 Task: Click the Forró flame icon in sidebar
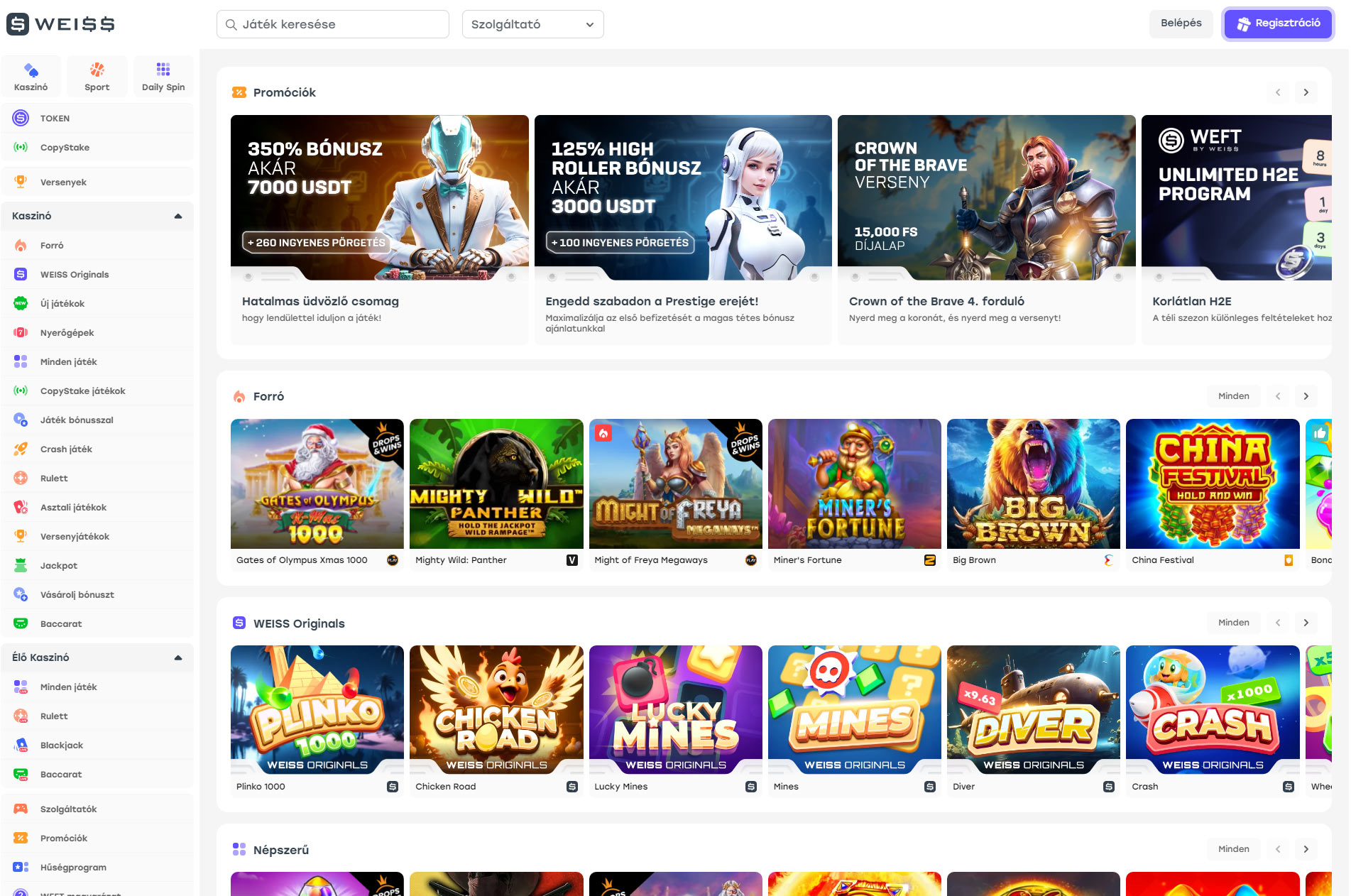(x=21, y=246)
